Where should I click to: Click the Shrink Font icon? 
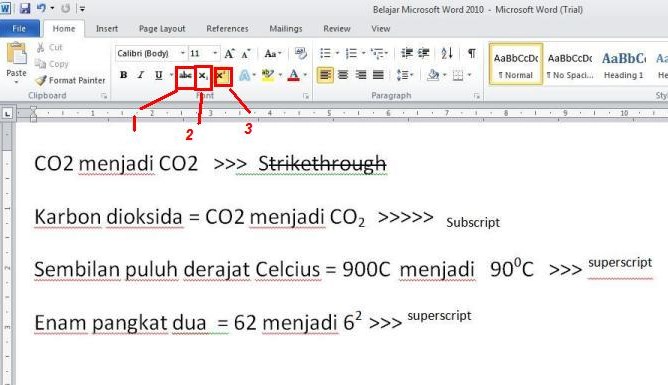(246, 54)
